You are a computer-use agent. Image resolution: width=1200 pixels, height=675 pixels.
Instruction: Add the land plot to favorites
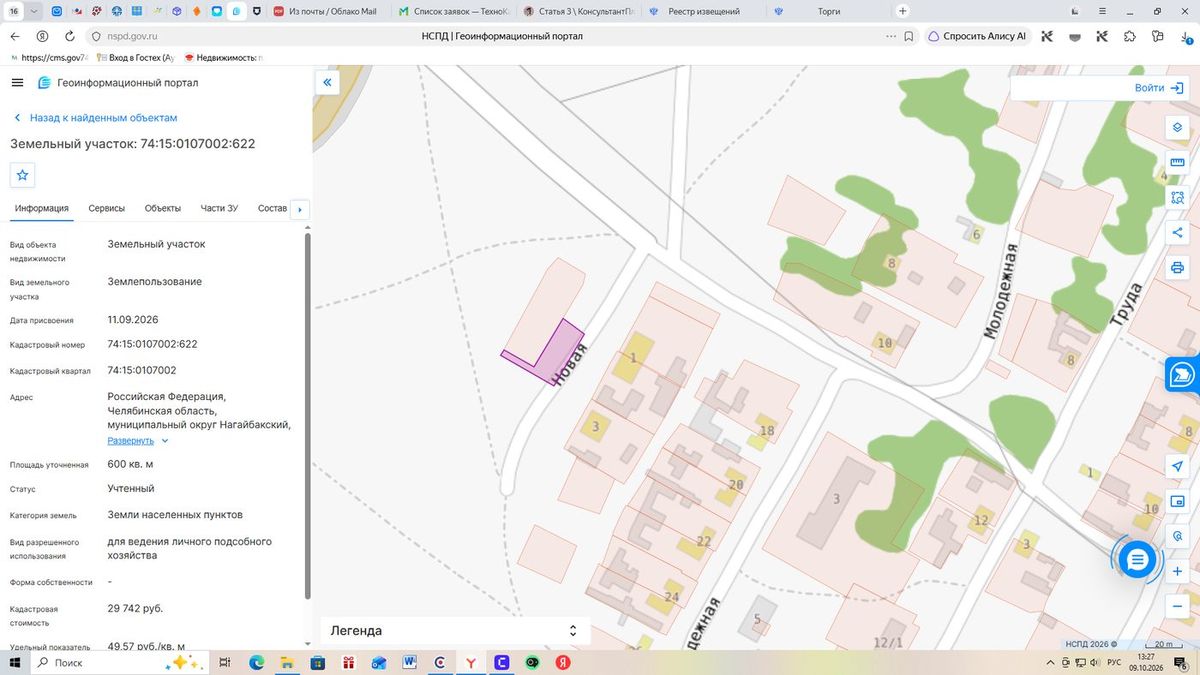23,175
